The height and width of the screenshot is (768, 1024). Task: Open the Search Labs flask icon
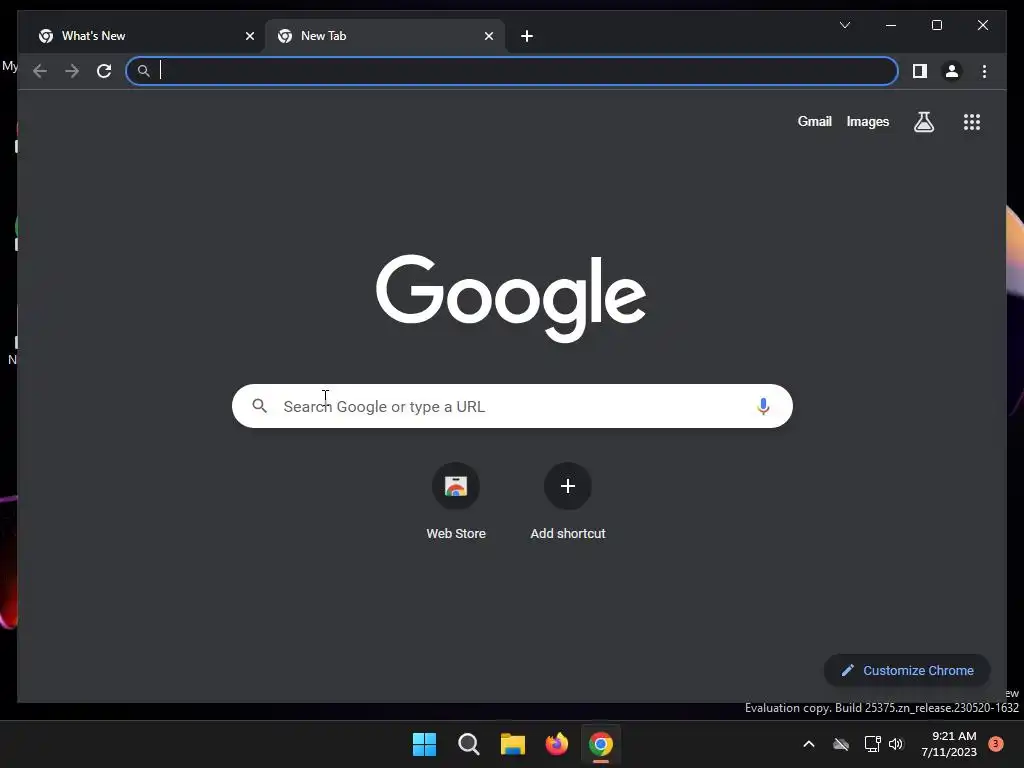(923, 121)
